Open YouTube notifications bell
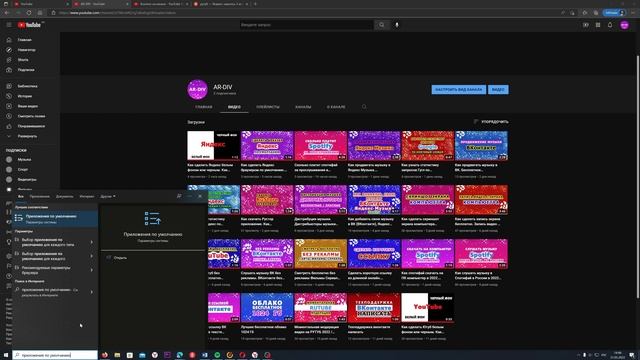 610,25
